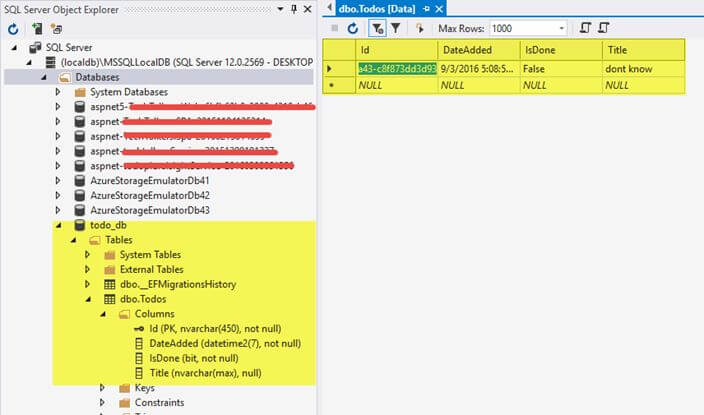Collapse the Databases folder
The width and height of the screenshot is (704, 415).
[44, 77]
